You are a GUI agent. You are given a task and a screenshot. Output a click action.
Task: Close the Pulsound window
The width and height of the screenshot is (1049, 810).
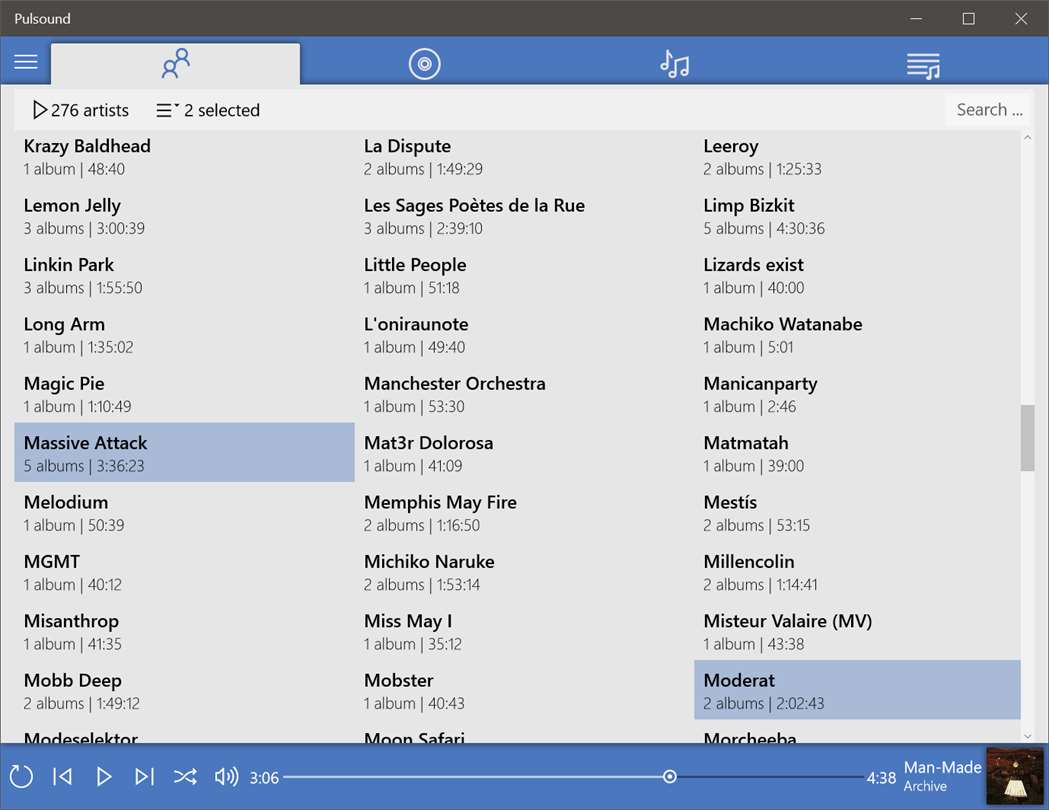pyautogui.click(x=1021, y=18)
